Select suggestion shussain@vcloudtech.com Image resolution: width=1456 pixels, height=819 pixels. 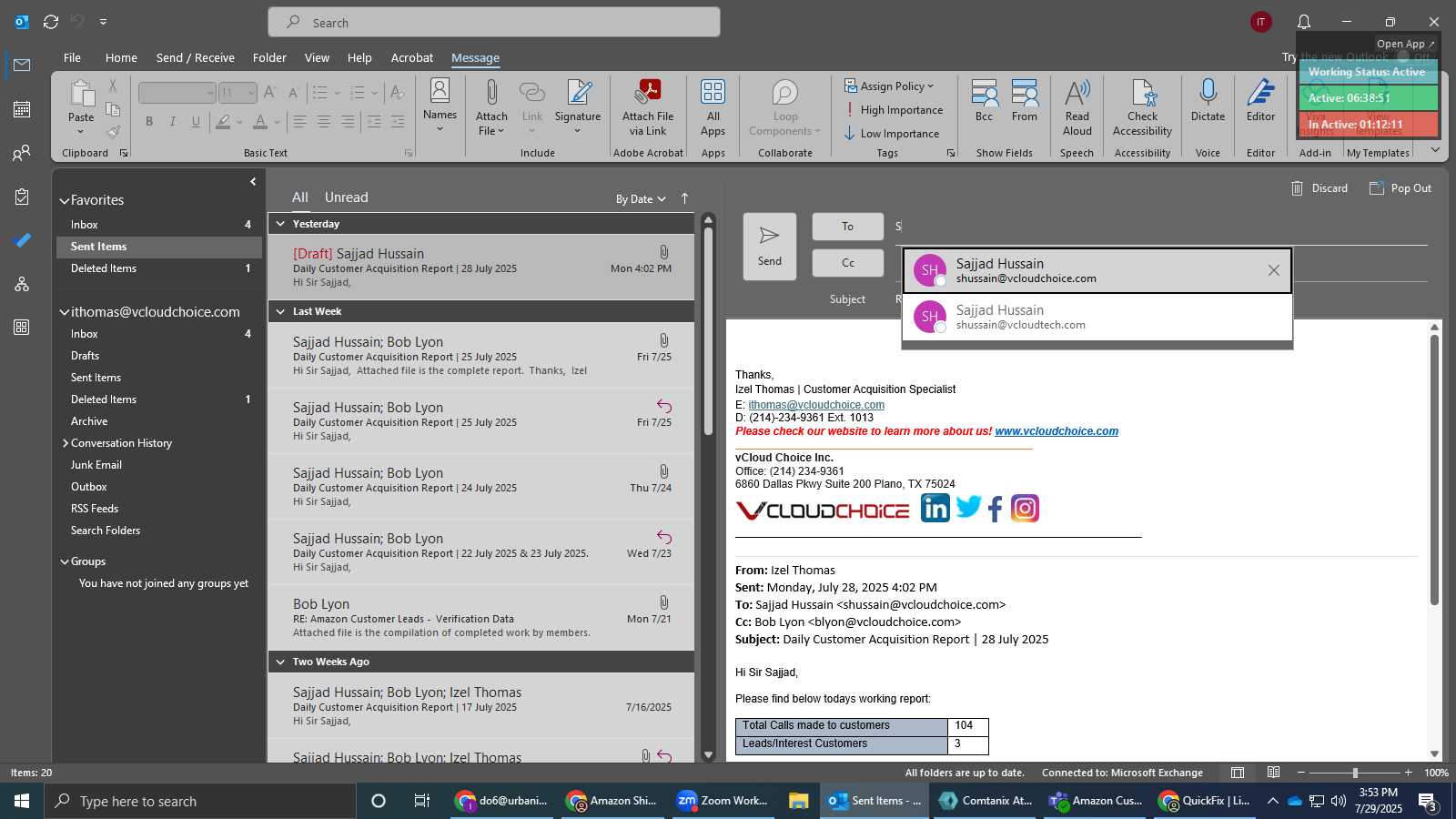[x=1097, y=318]
